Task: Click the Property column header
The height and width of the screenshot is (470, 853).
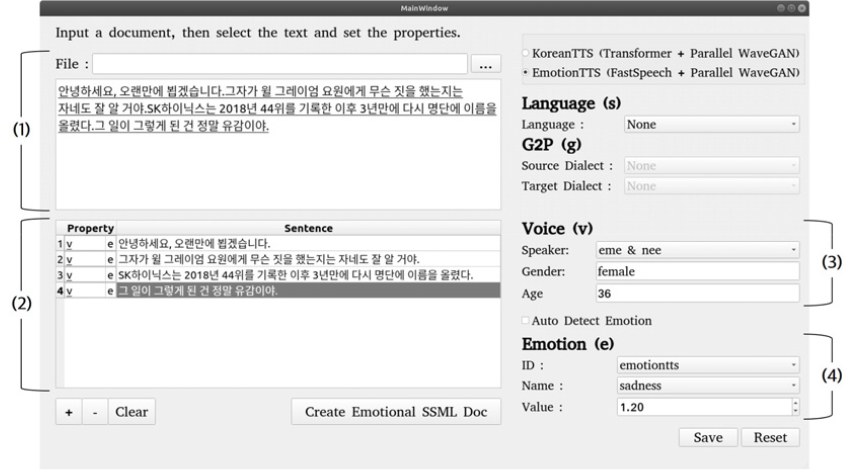Action: click(x=90, y=228)
